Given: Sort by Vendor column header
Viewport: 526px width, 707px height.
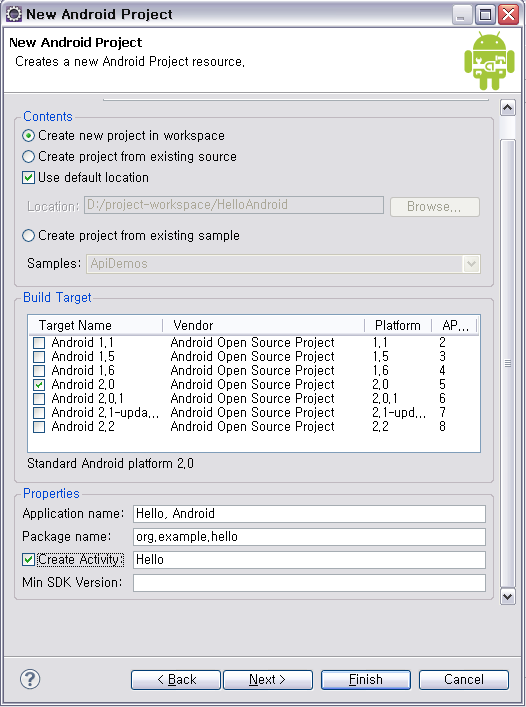Looking at the screenshot, I should click(x=263, y=325).
